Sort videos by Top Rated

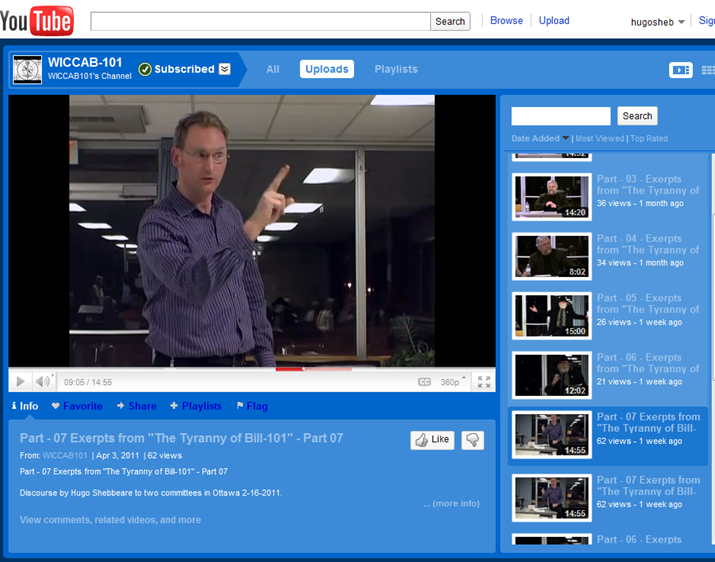pyautogui.click(x=648, y=138)
